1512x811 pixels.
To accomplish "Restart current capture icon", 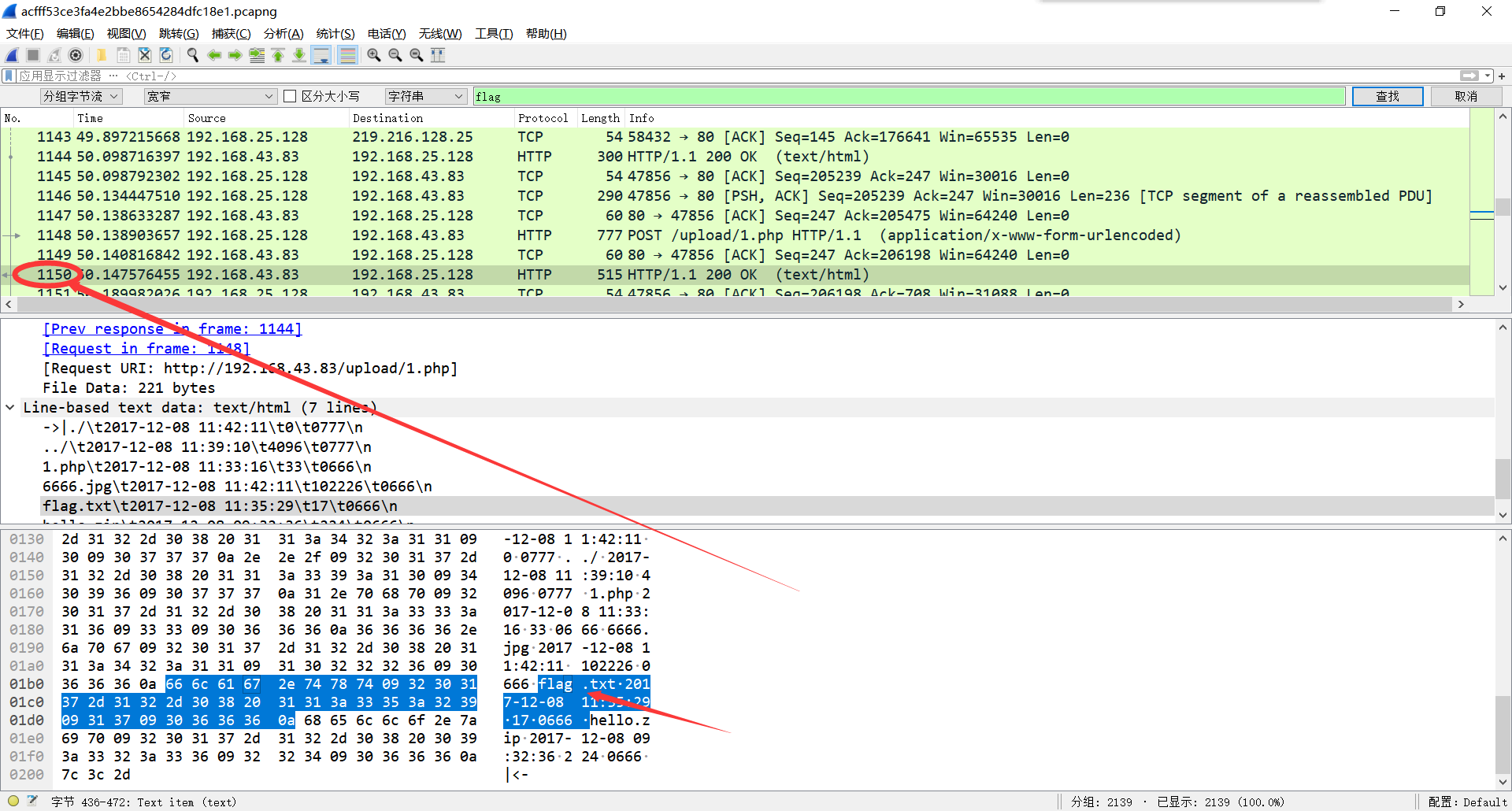I will (54, 55).
